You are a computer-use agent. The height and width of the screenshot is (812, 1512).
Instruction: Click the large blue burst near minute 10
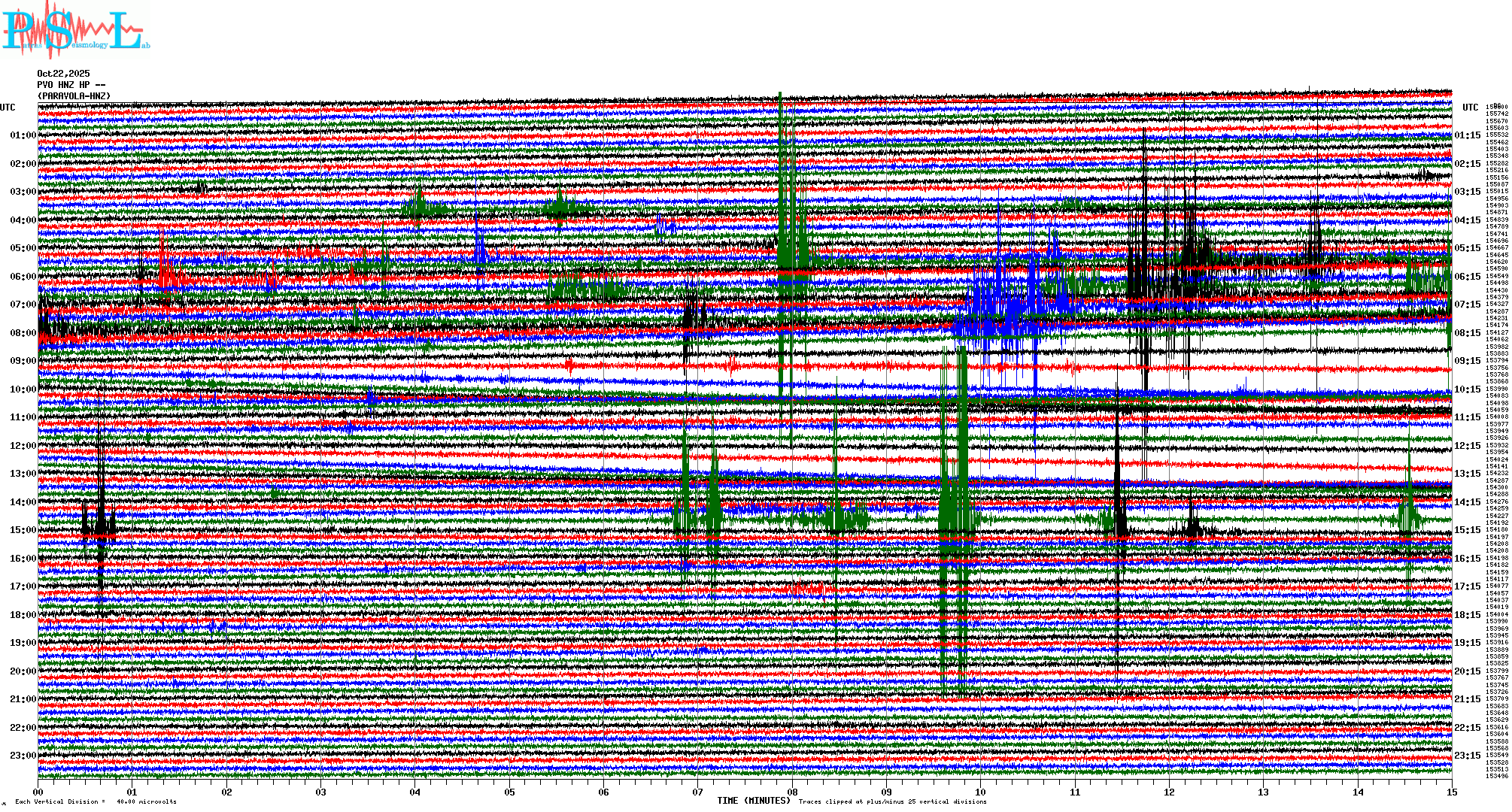point(1004,308)
